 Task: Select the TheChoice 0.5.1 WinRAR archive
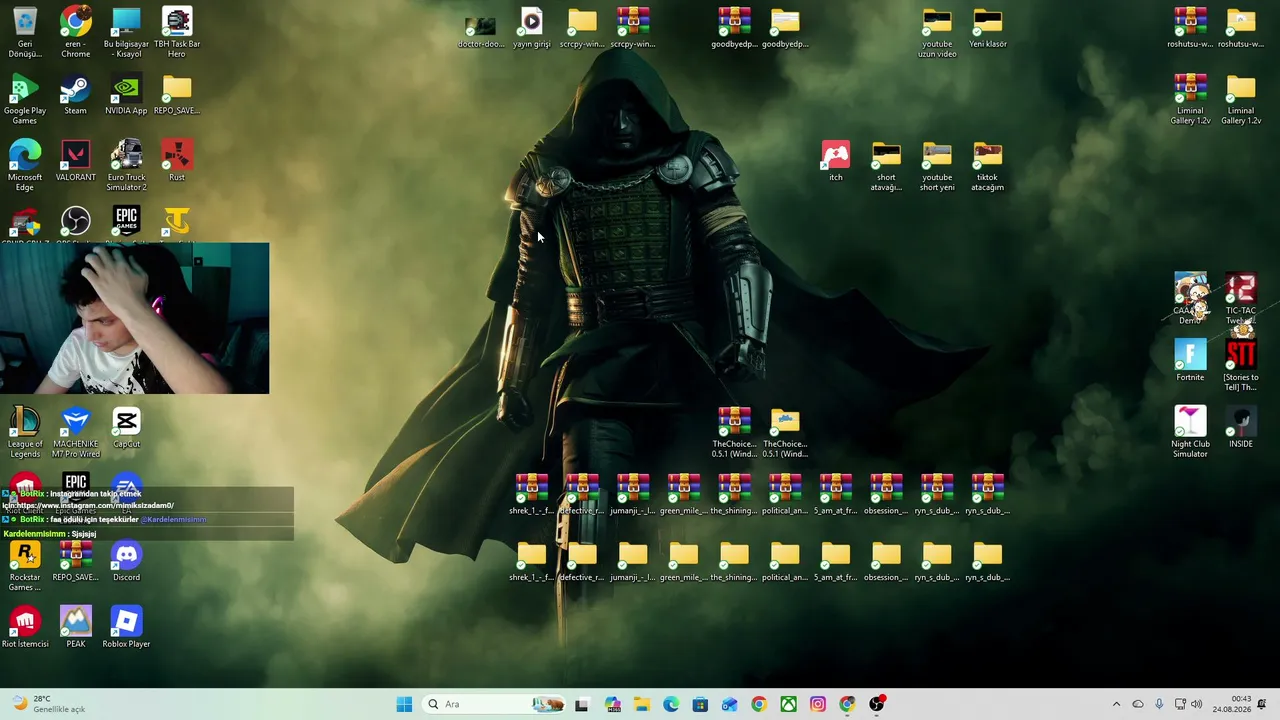pyautogui.click(x=734, y=432)
